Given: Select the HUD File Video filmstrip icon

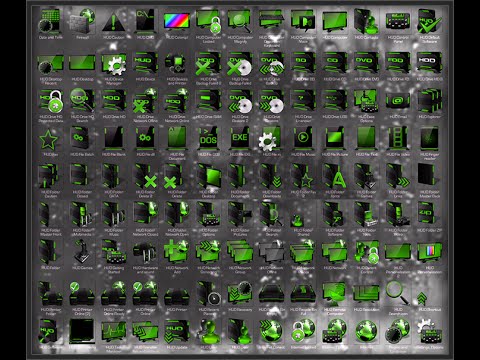Looking at the screenshot, I should (397, 139).
